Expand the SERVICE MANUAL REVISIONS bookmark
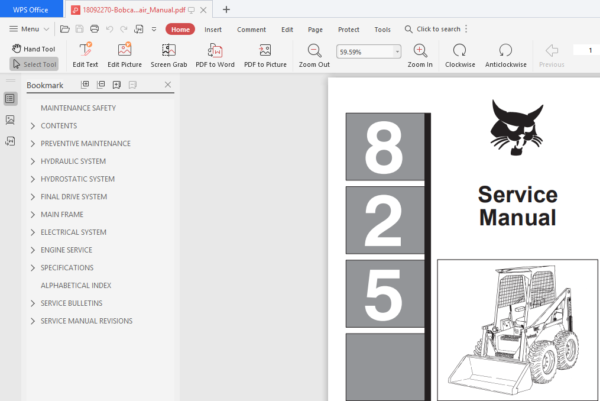The image size is (600, 401). pyautogui.click(x=33, y=321)
